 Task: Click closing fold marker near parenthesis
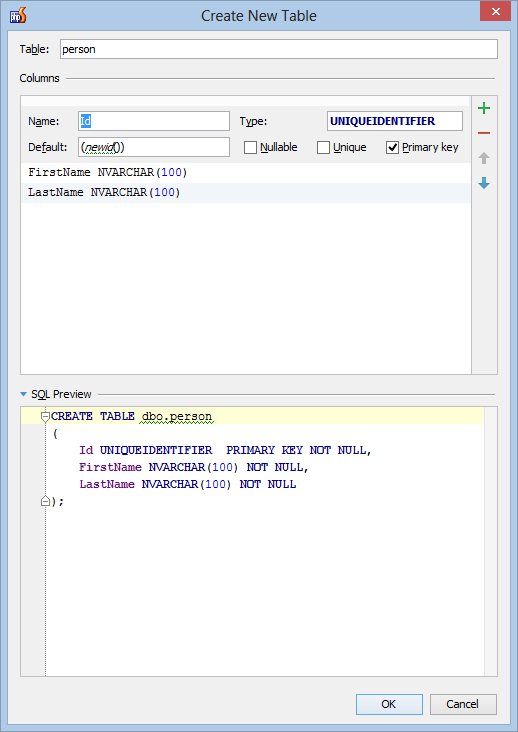45,501
